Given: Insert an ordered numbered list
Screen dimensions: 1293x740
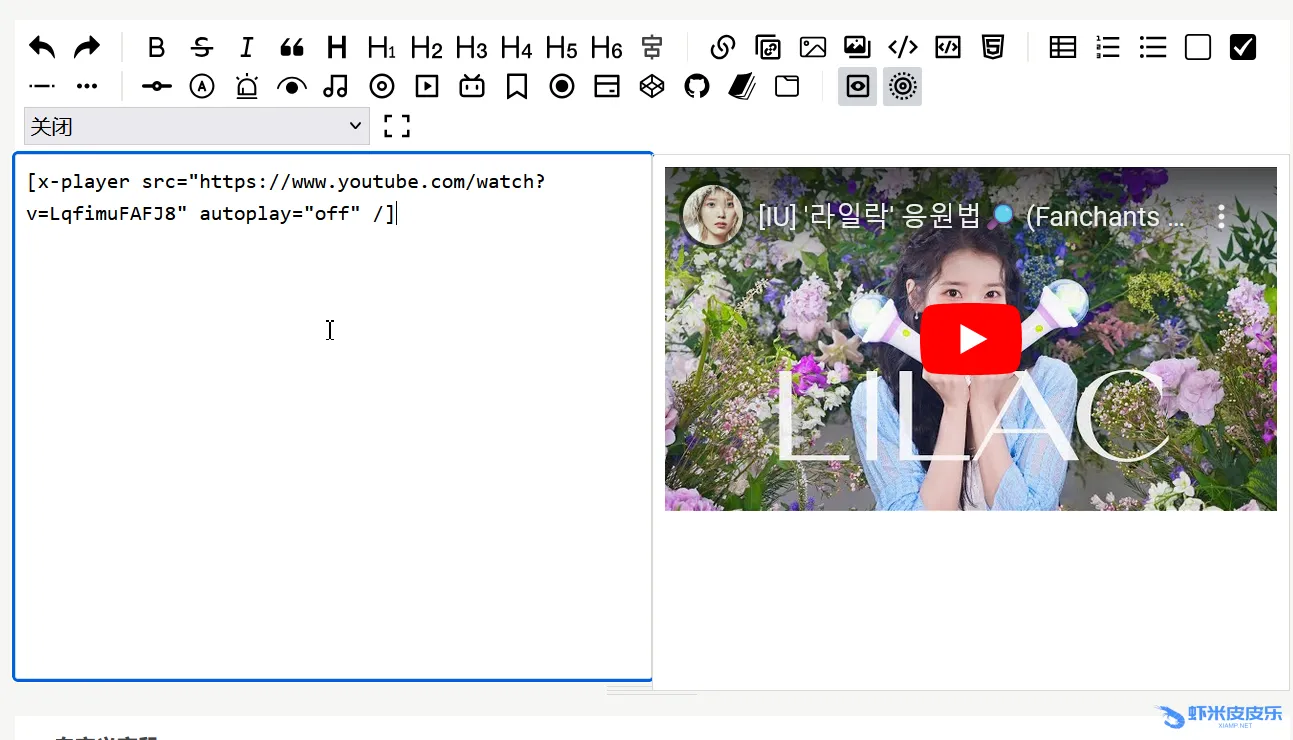Looking at the screenshot, I should click(1107, 47).
